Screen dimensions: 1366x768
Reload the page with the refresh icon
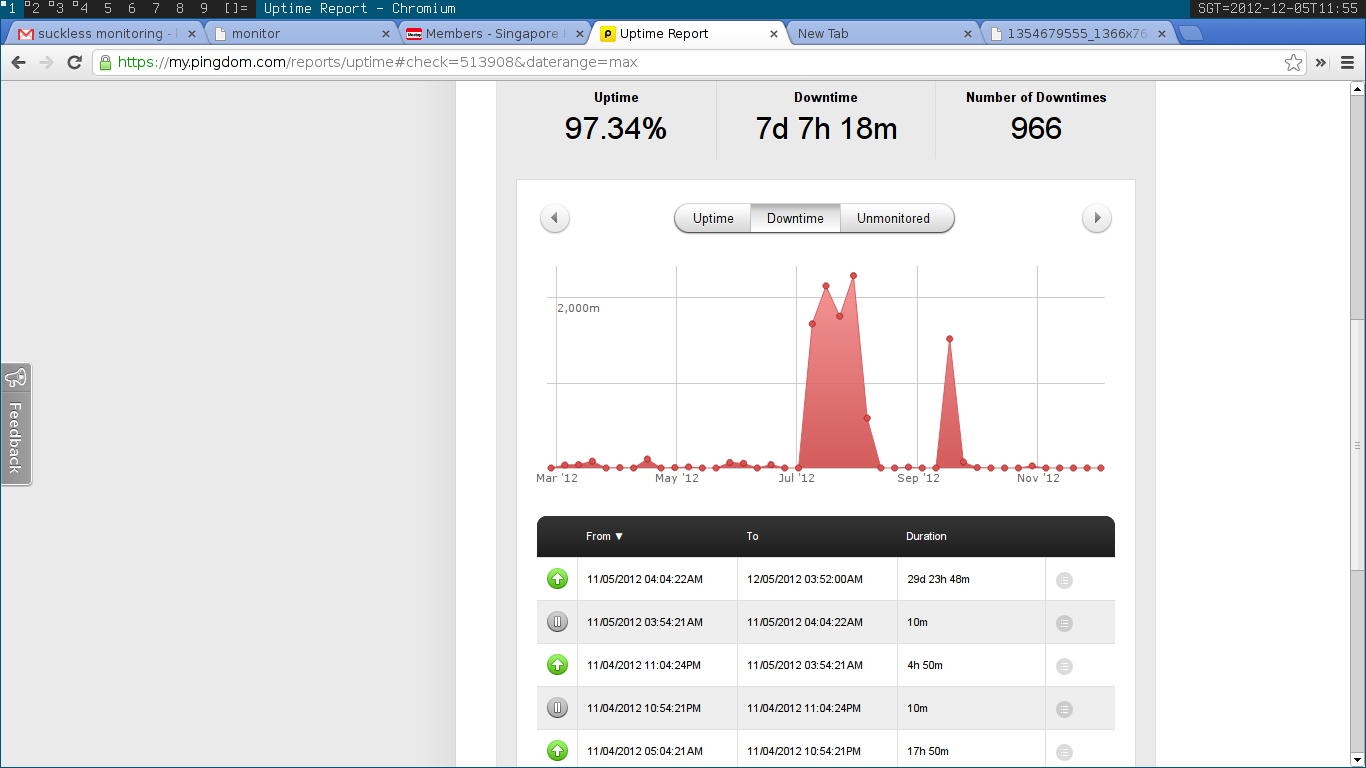pos(74,62)
